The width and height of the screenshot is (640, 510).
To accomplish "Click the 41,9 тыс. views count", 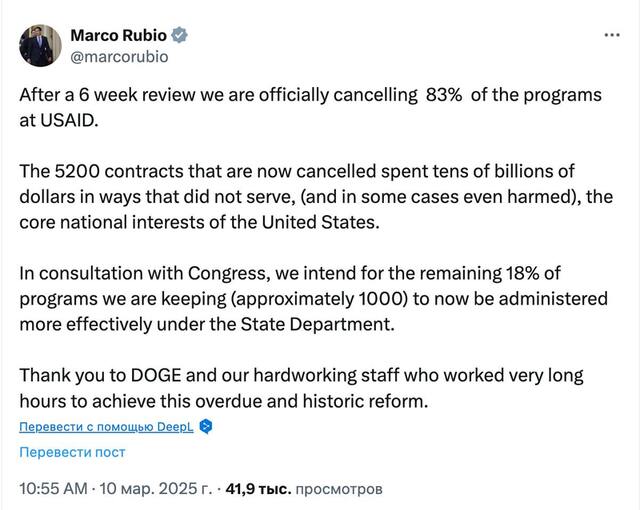I will (259, 490).
